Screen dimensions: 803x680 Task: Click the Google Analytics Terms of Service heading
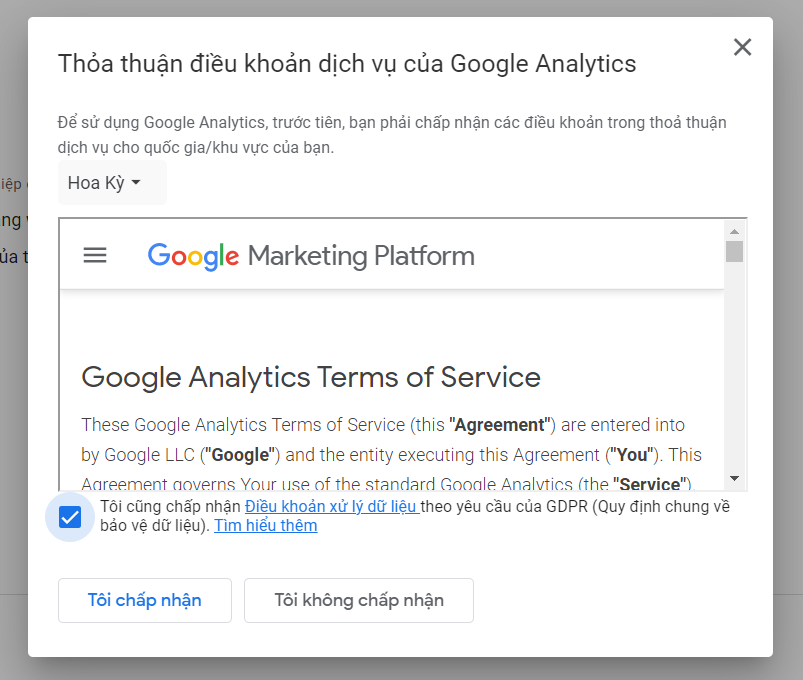(x=311, y=377)
